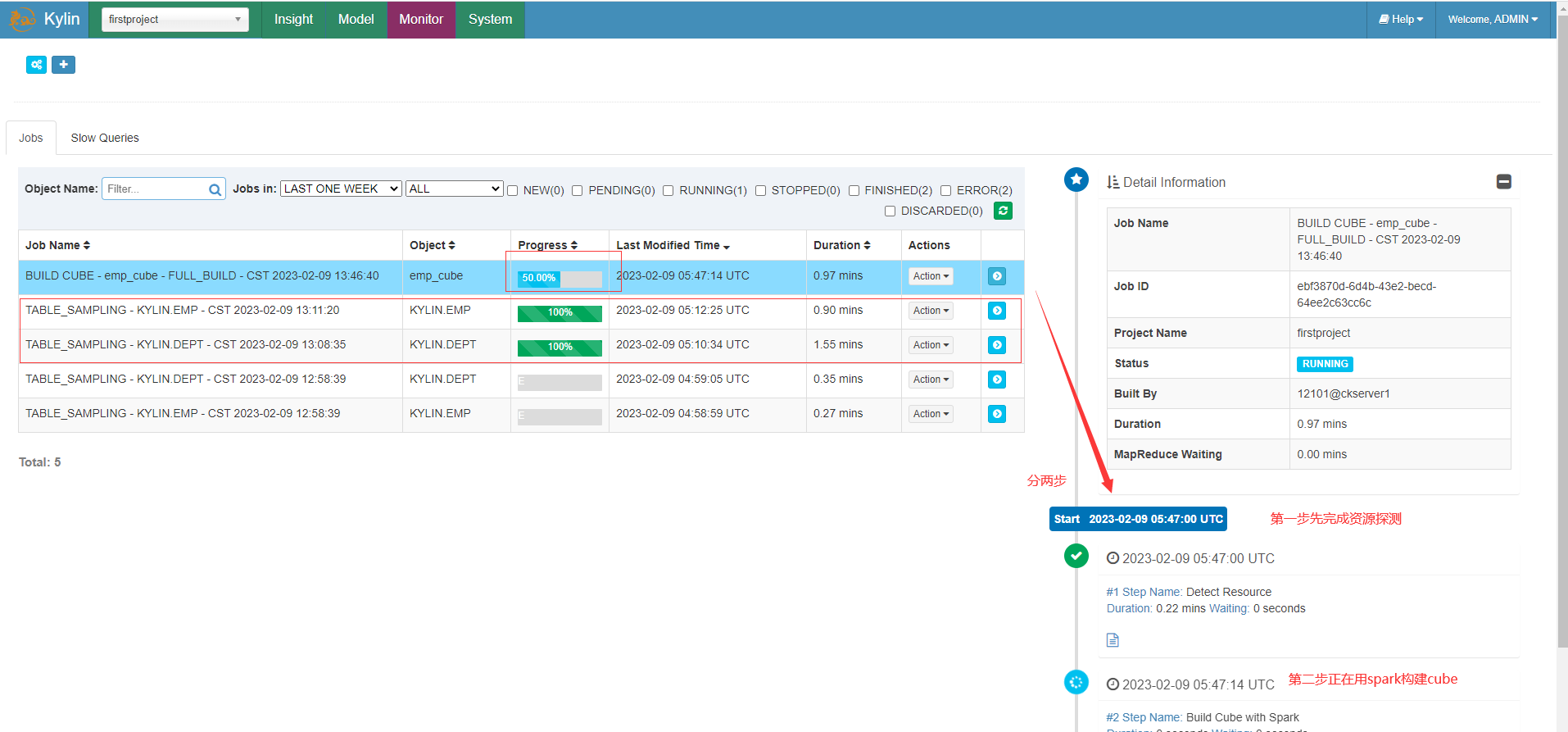Toggle the NEW(0) status checkbox
This screenshot has height=732, width=1568.
513,190
